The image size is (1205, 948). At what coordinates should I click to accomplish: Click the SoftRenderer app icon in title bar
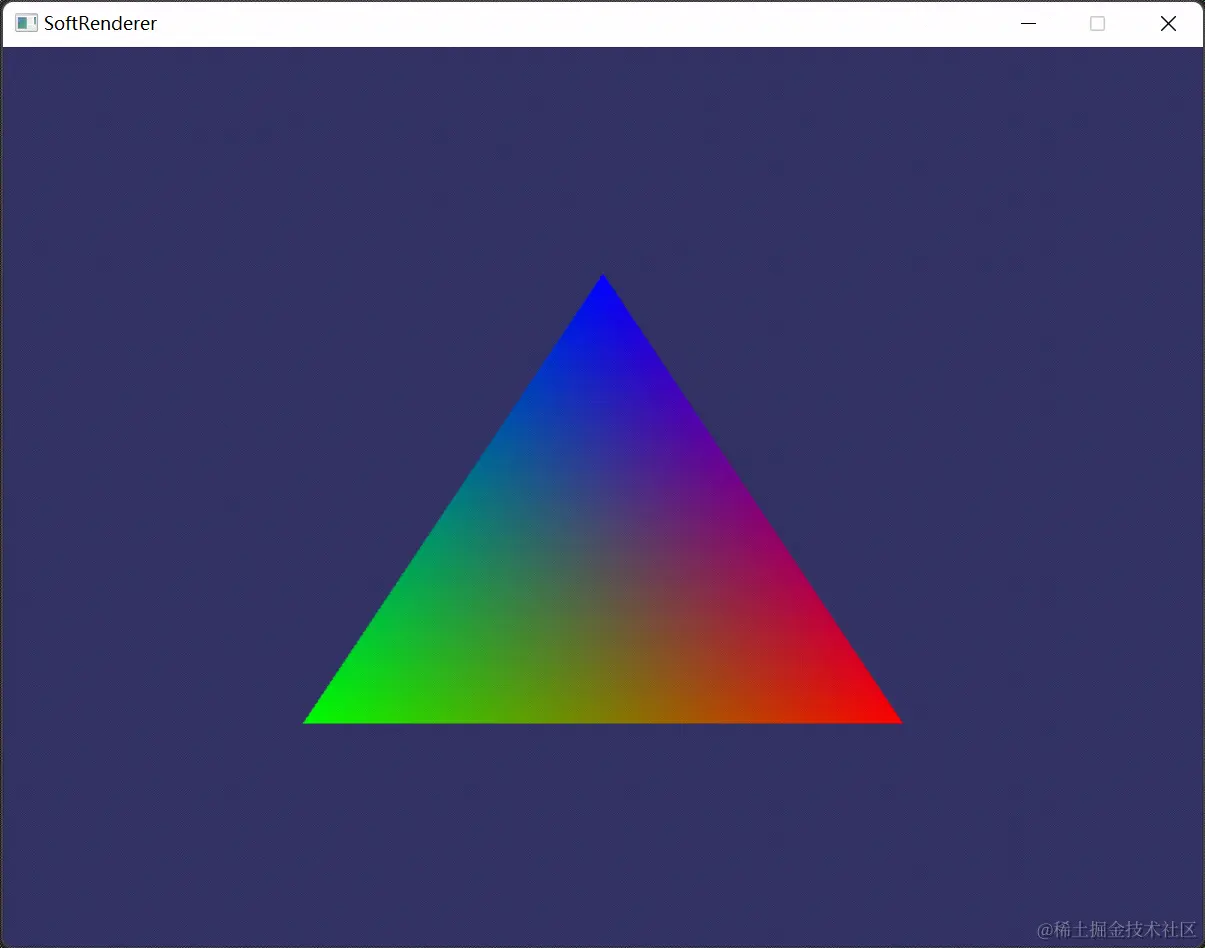tap(26, 23)
